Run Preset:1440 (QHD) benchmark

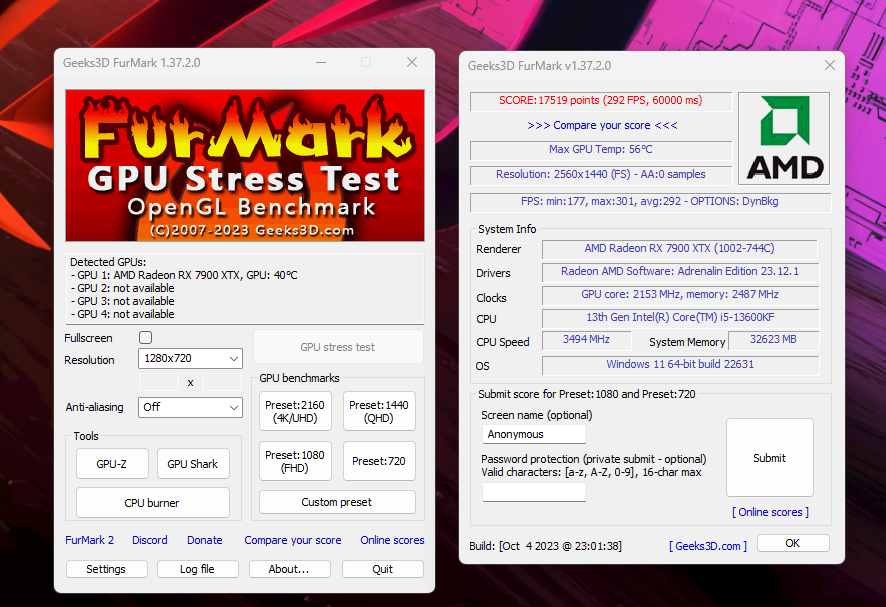[379, 411]
